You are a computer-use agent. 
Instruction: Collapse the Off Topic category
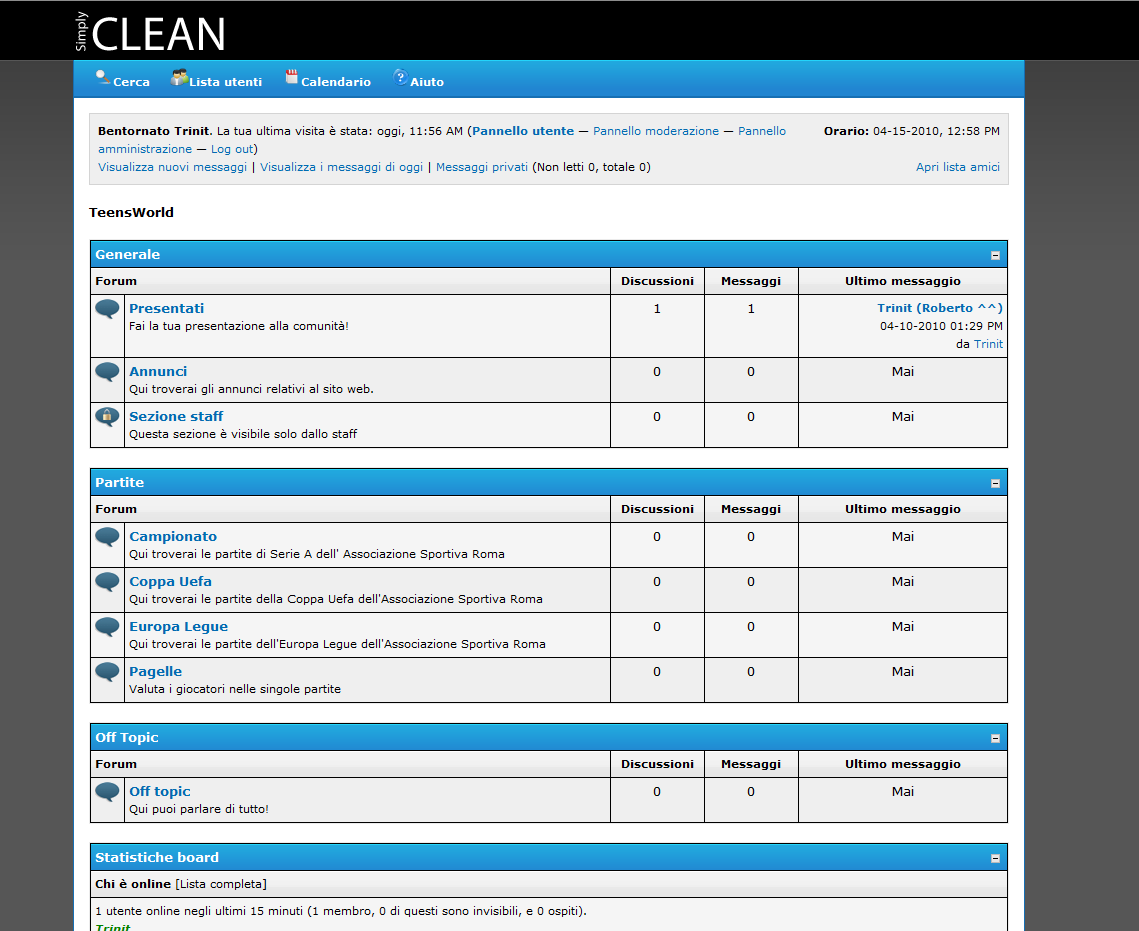click(x=995, y=738)
